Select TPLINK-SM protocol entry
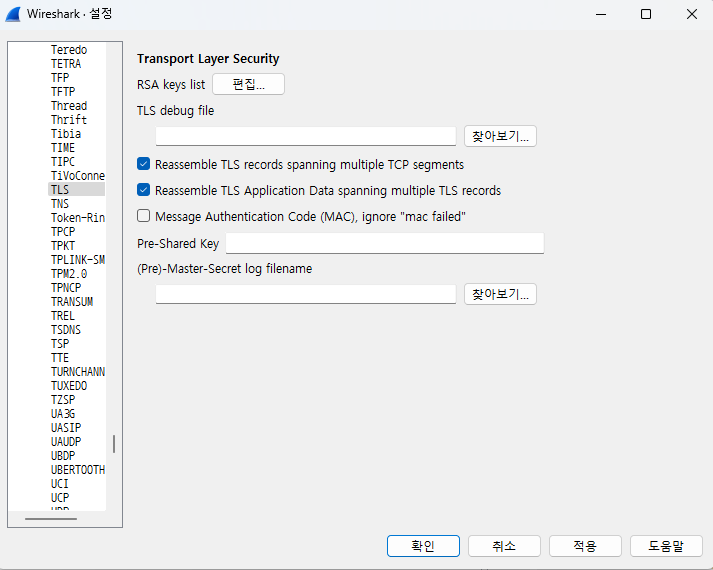The image size is (713, 570). pyautogui.click(x=78, y=260)
